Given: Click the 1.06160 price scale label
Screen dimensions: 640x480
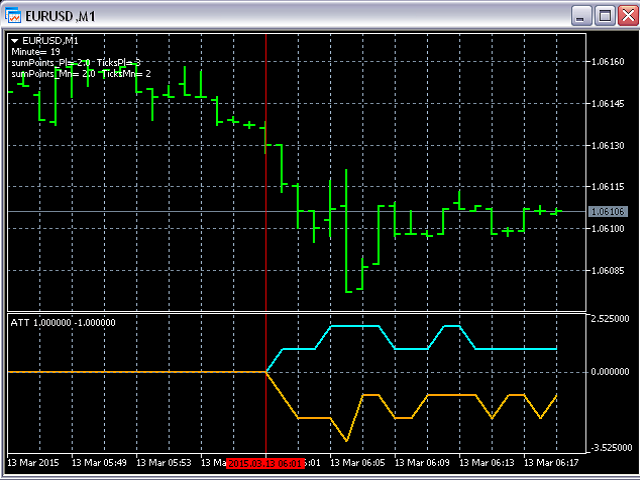Looking at the screenshot, I should 608,62.
